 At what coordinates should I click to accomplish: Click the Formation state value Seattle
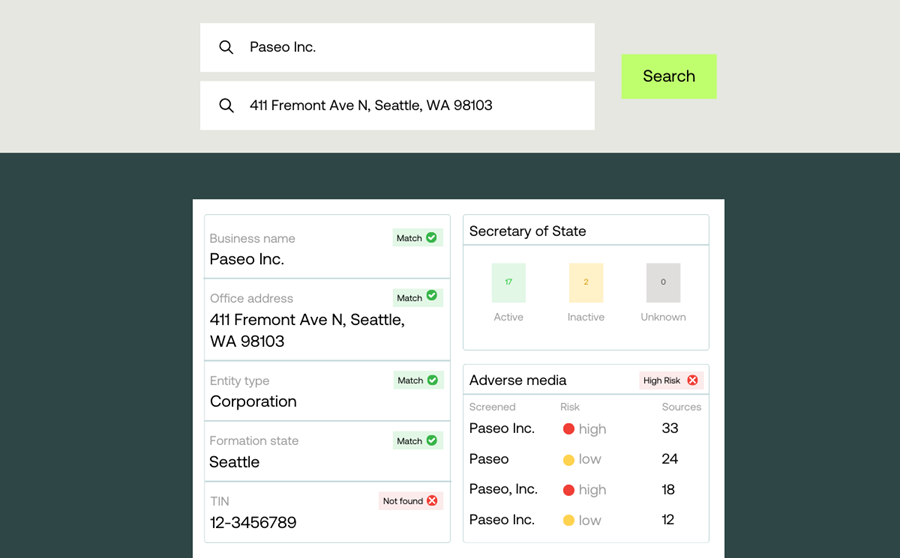pyautogui.click(x=234, y=462)
